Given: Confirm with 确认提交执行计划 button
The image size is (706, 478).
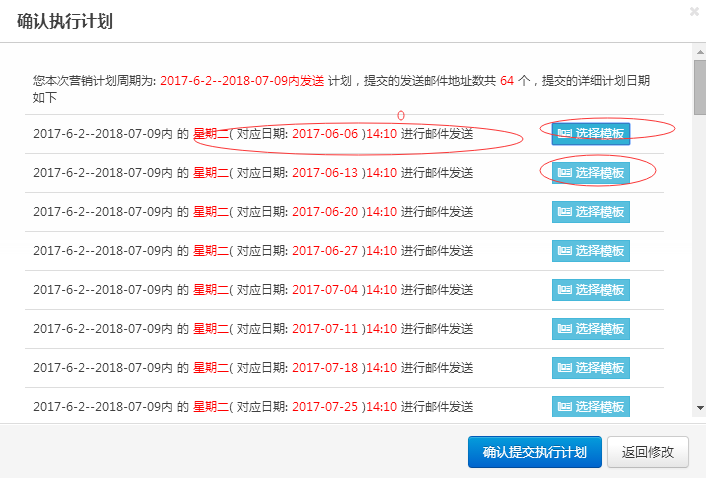Looking at the screenshot, I should 534,451.
